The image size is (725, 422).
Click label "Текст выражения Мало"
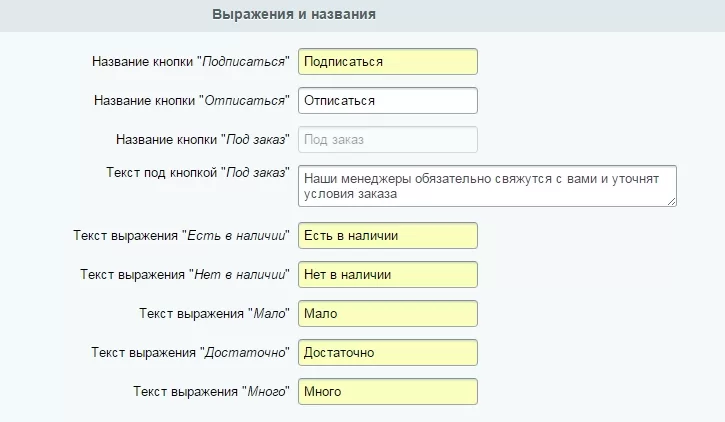(214, 313)
